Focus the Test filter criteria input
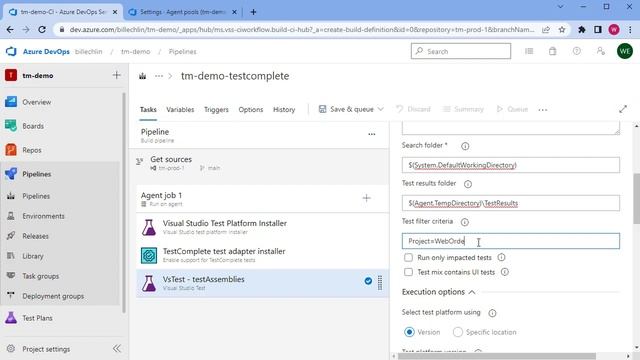Viewport: 640px width, 360px height. tap(511, 241)
